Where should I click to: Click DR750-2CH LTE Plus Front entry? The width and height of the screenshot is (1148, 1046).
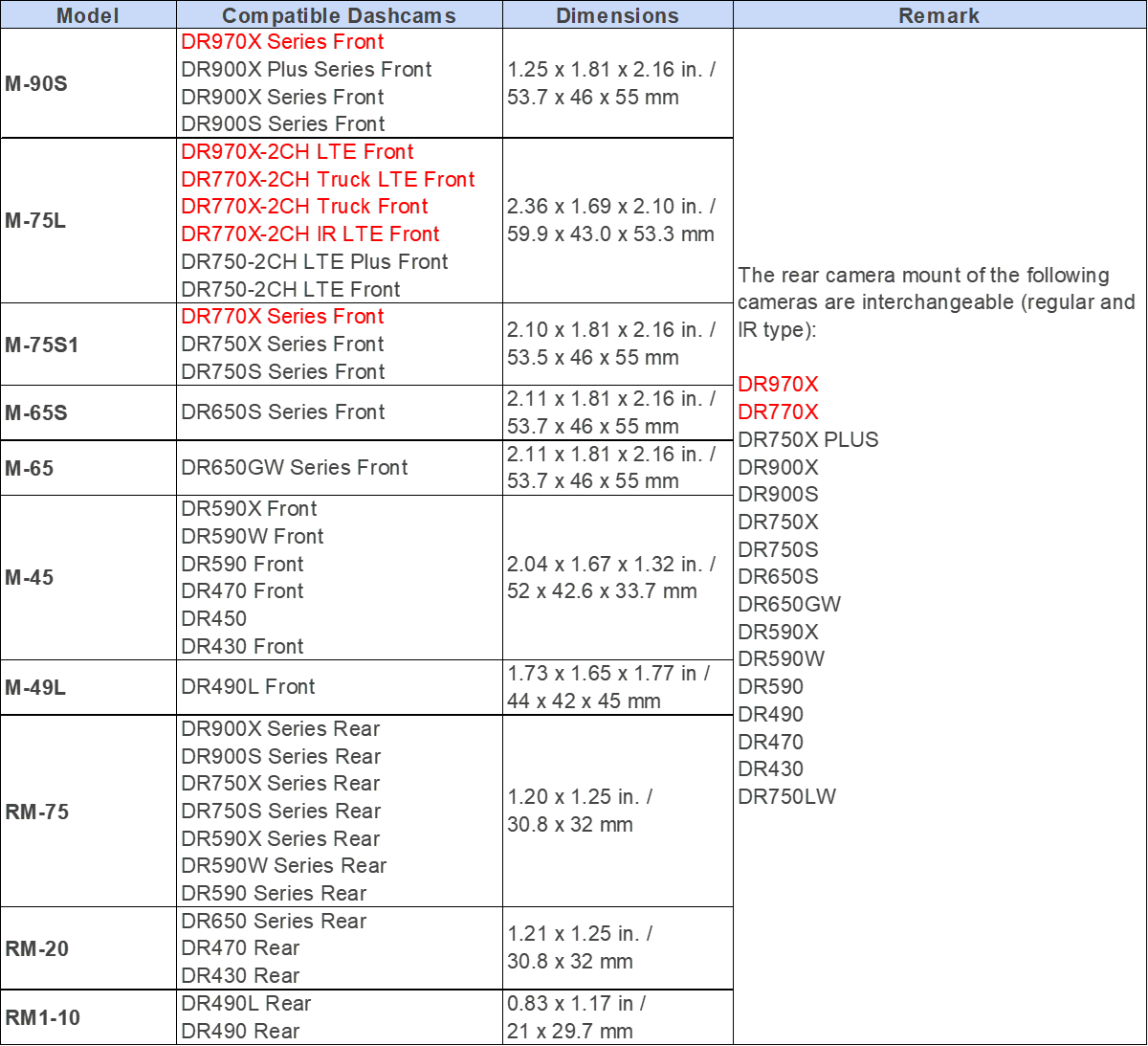pos(315,262)
